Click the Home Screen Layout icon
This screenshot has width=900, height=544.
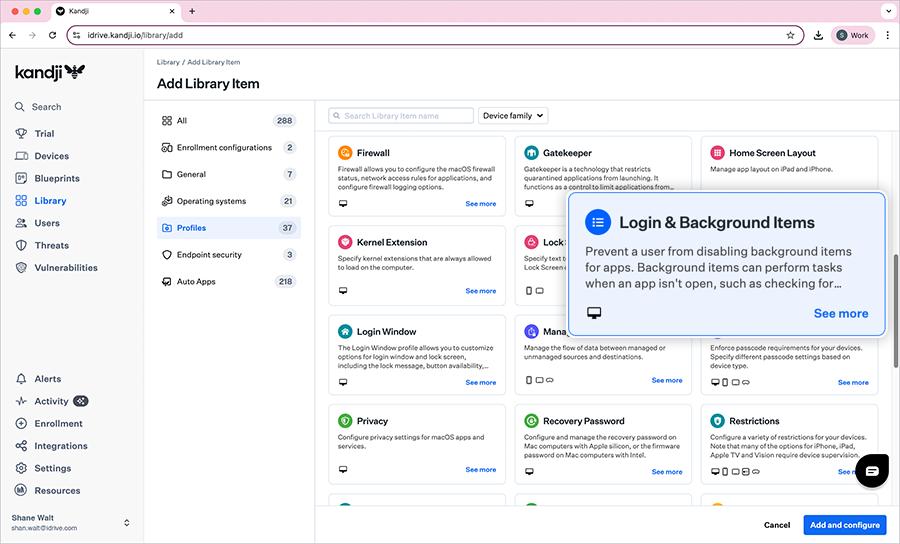[x=717, y=153]
